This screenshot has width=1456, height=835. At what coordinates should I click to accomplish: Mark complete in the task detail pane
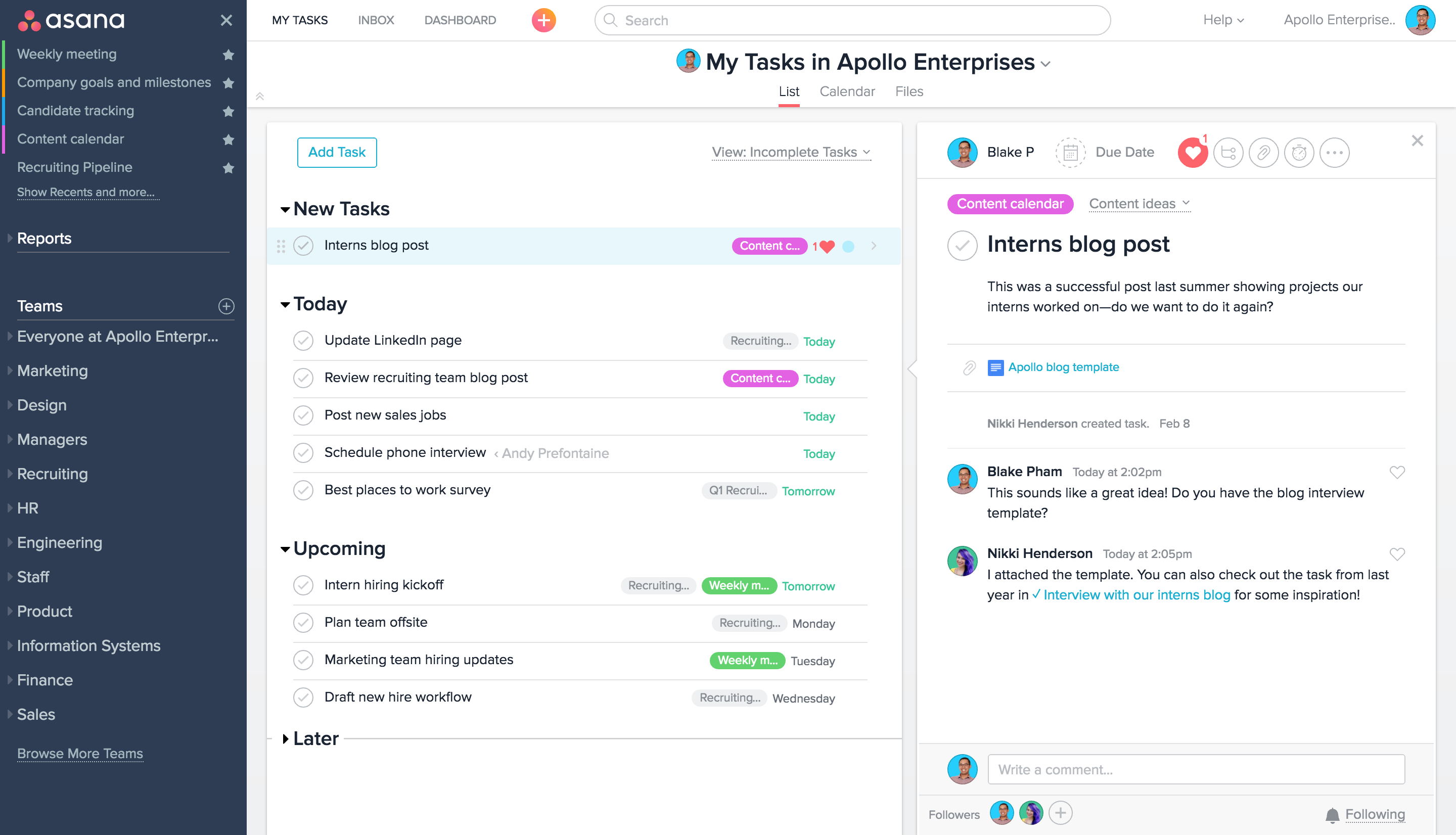pyautogui.click(x=962, y=246)
